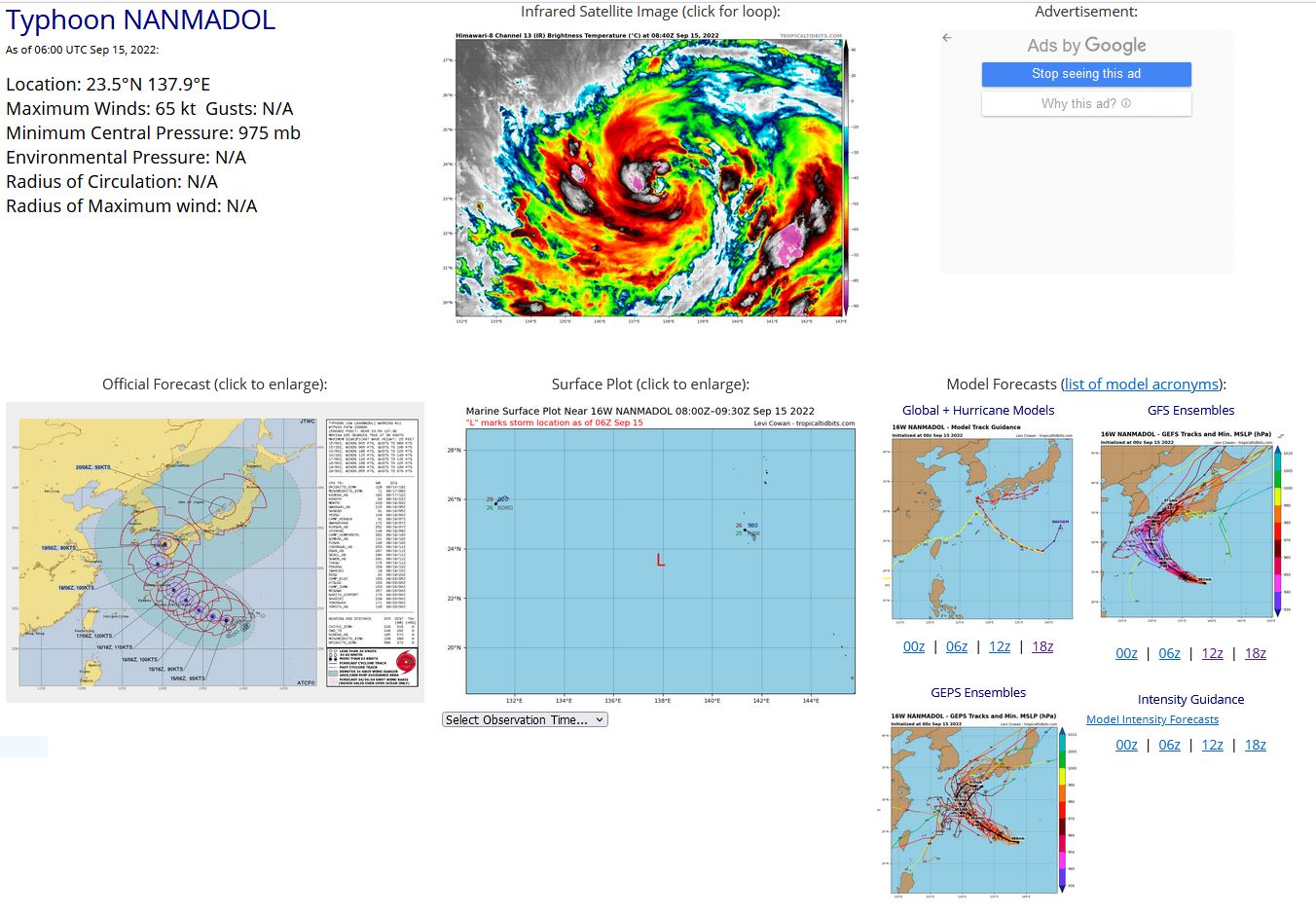Click the red L storm location marker
The image size is (1316, 916).
[661, 561]
